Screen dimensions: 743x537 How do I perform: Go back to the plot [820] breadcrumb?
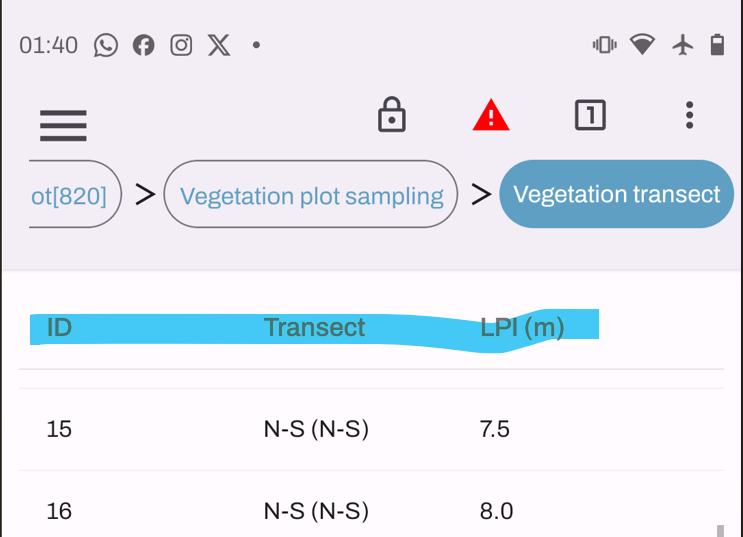72,195
